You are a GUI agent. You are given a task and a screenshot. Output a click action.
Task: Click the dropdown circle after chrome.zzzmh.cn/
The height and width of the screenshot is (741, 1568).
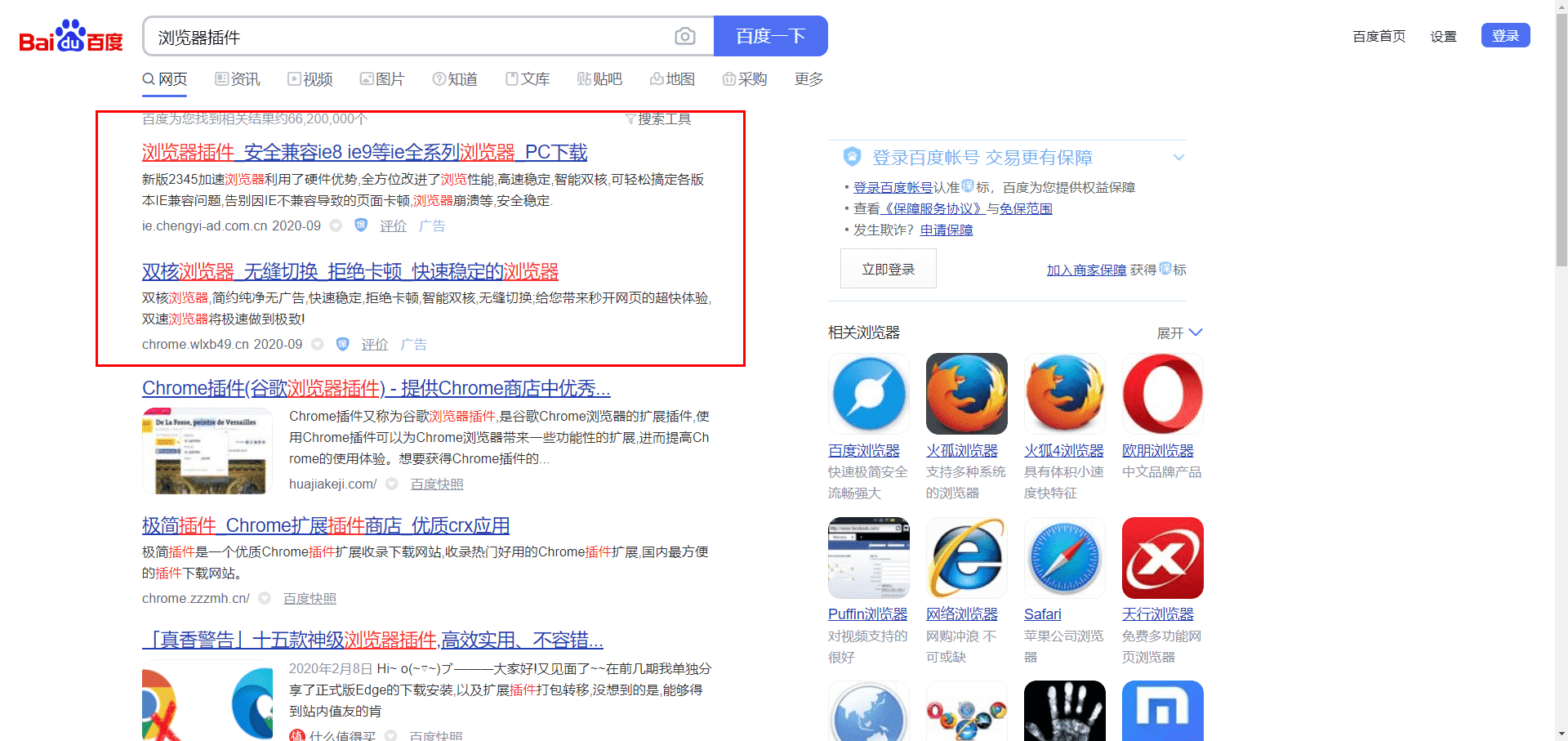(x=265, y=598)
